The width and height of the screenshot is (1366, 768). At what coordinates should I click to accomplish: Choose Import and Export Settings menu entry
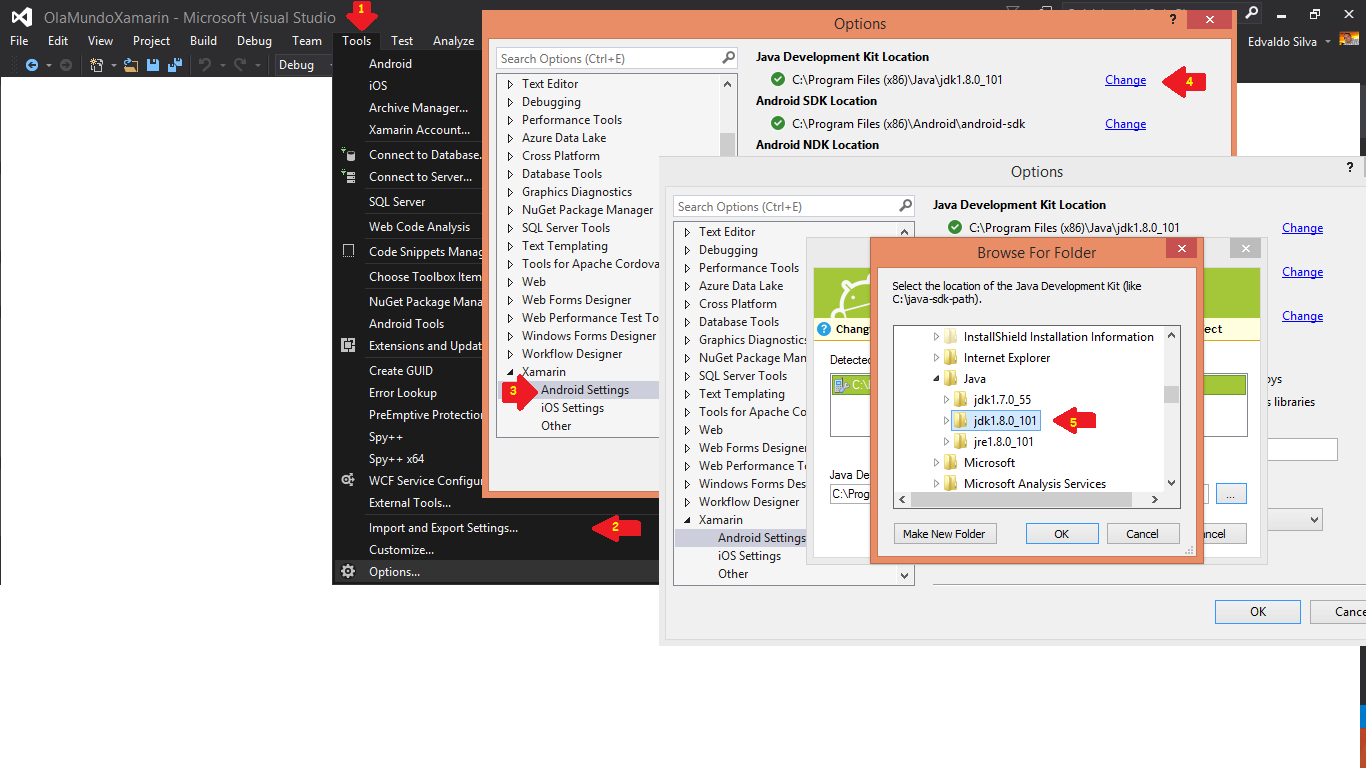pyautogui.click(x=443, y=528)
